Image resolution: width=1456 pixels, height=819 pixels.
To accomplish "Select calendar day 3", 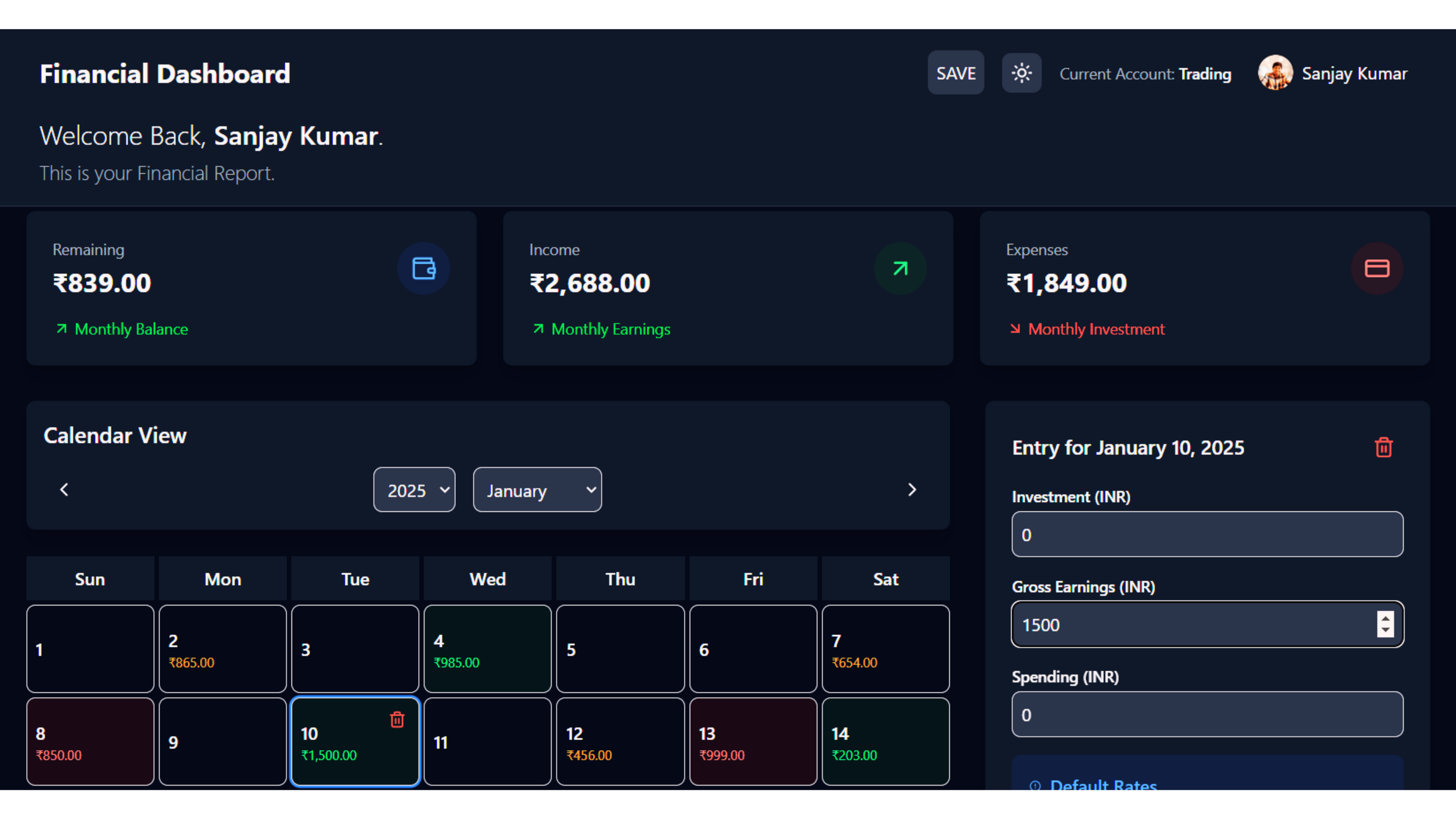I will 355,649.
